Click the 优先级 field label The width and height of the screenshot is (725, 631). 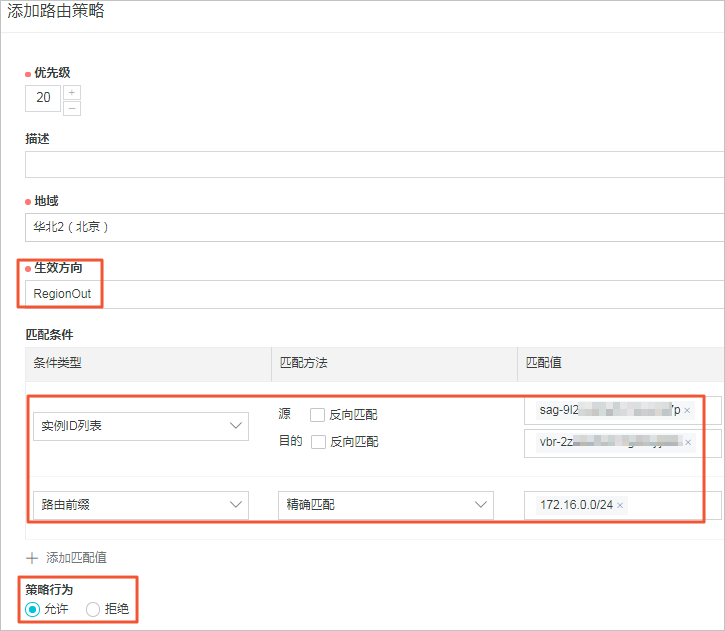coord(52,73)
